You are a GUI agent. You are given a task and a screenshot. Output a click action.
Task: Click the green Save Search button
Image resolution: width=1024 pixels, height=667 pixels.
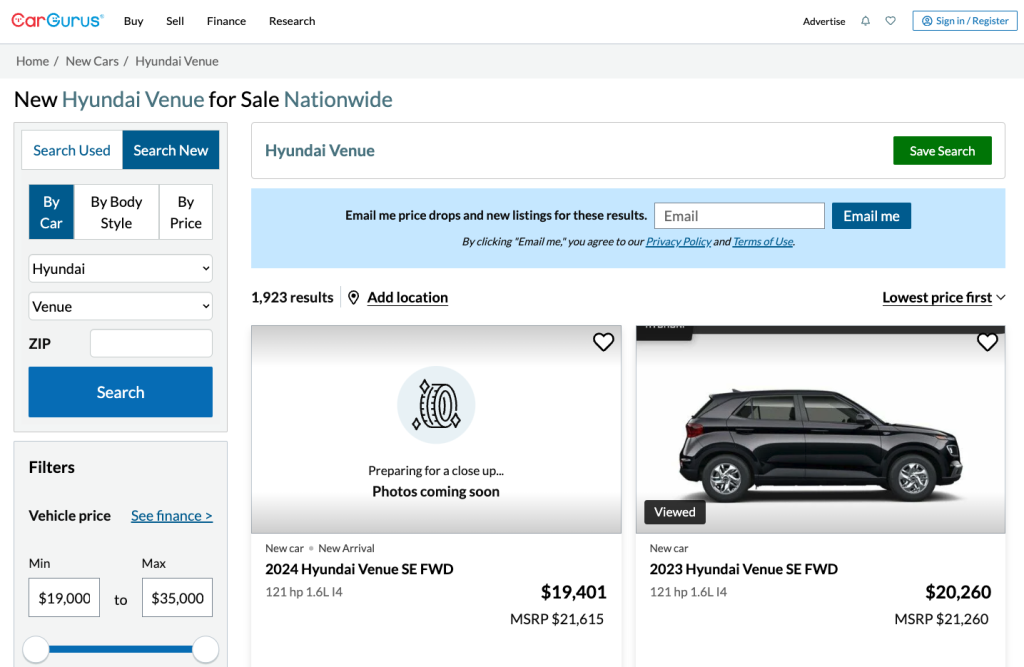pos(941,151)
